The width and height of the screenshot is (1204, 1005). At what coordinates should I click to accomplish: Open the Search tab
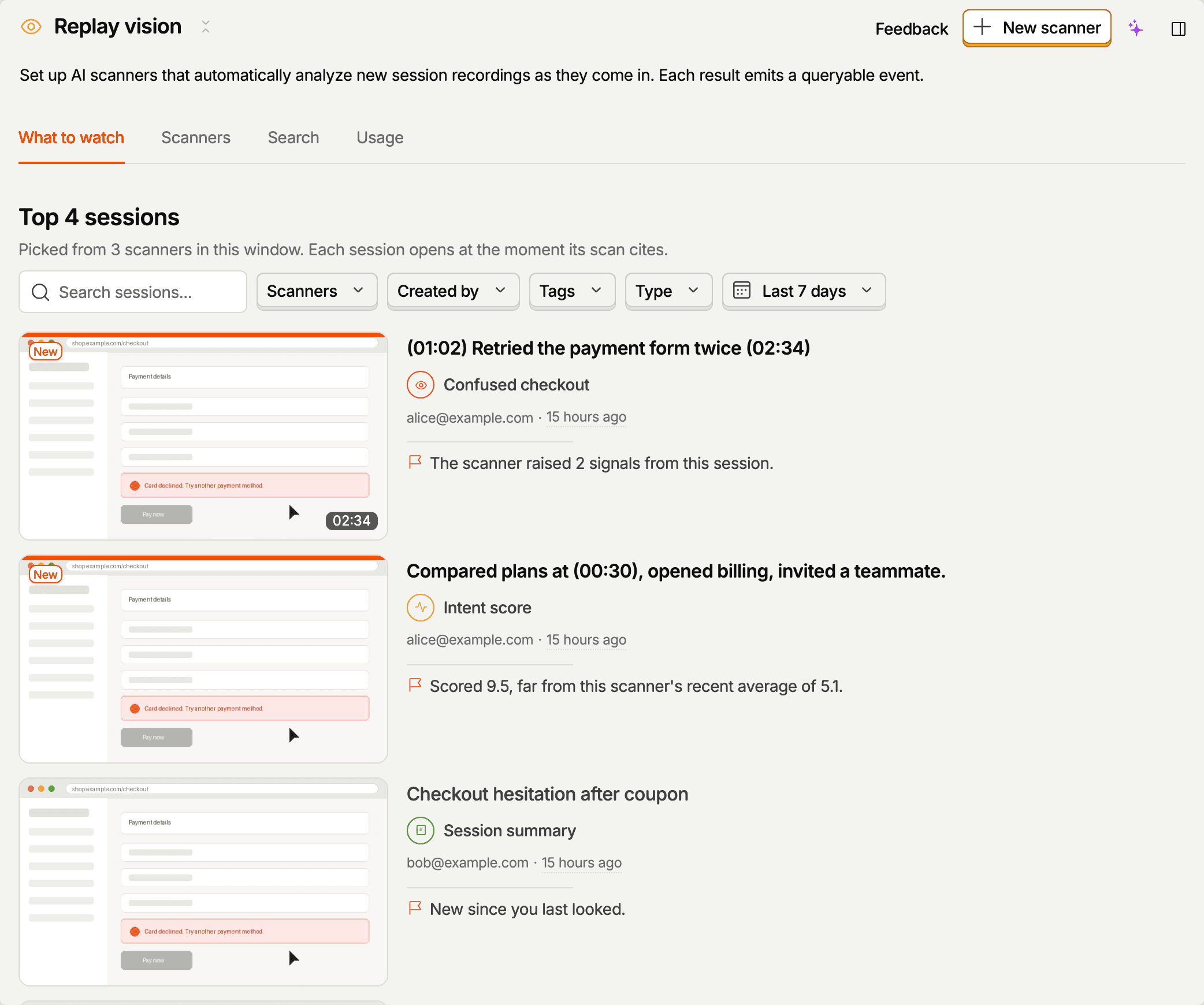293,137
